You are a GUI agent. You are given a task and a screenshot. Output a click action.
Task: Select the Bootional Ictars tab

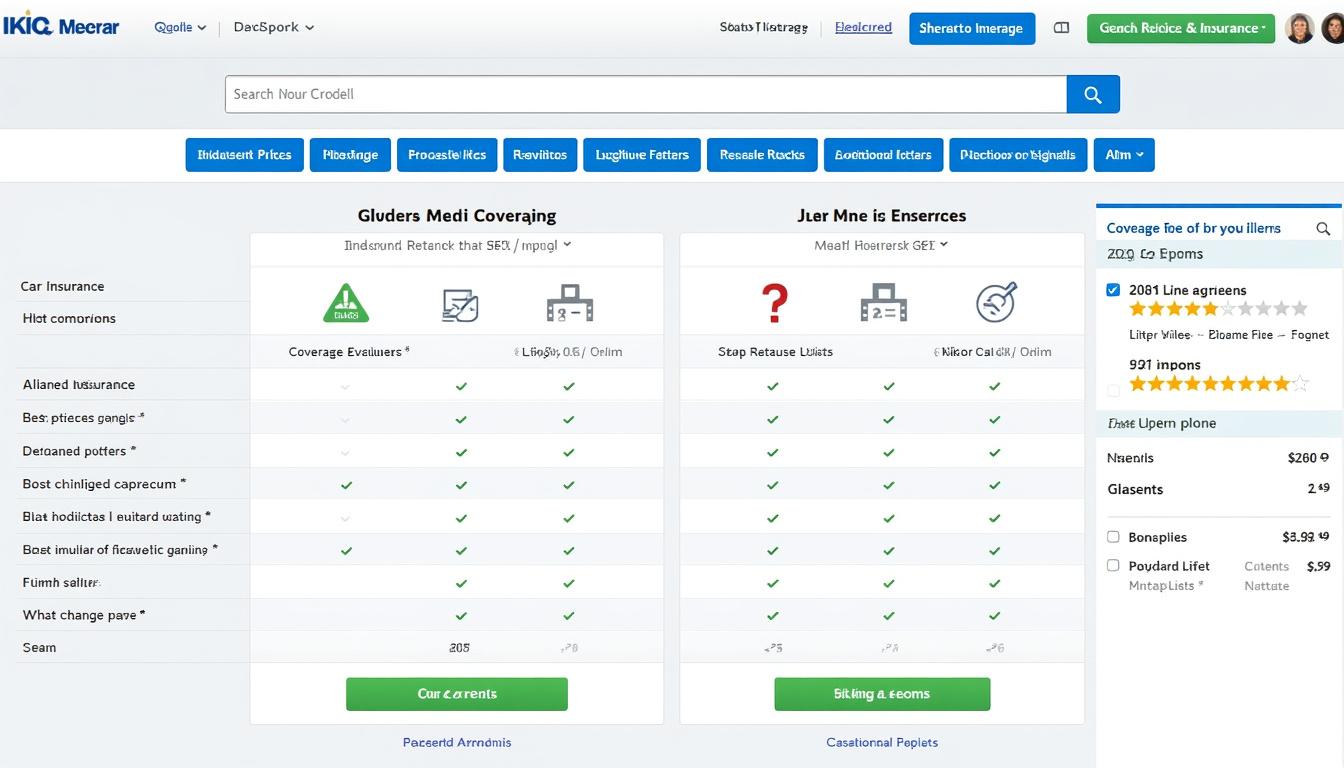pyautogui.click(x=883, y=155)
